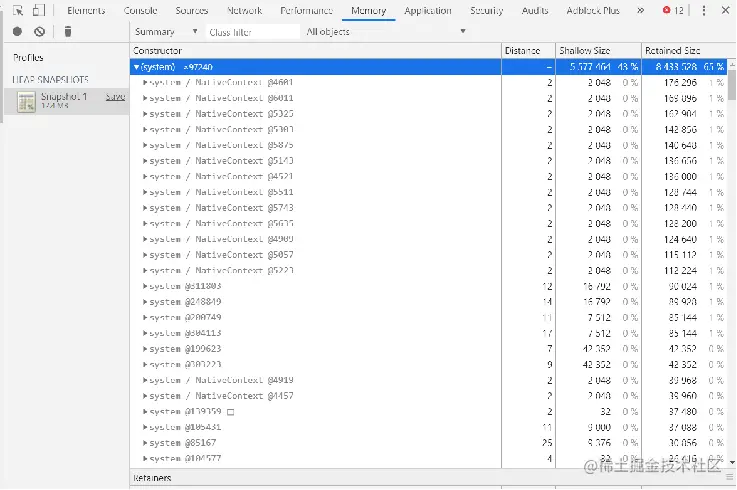The width and height of the screenshot is (737, 490).
Task: Expand system / NativeContext @4919
Action: 145,380
